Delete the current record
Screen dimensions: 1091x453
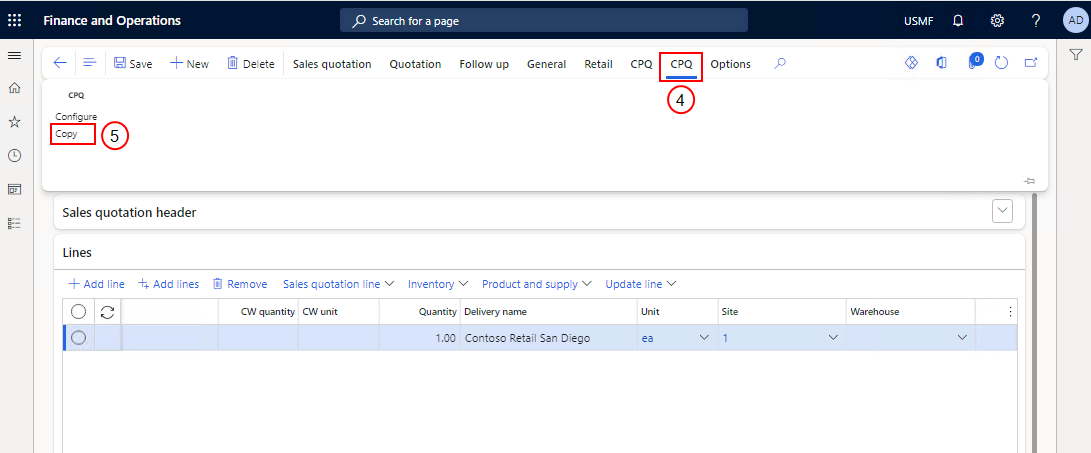[x=251, y=63]
